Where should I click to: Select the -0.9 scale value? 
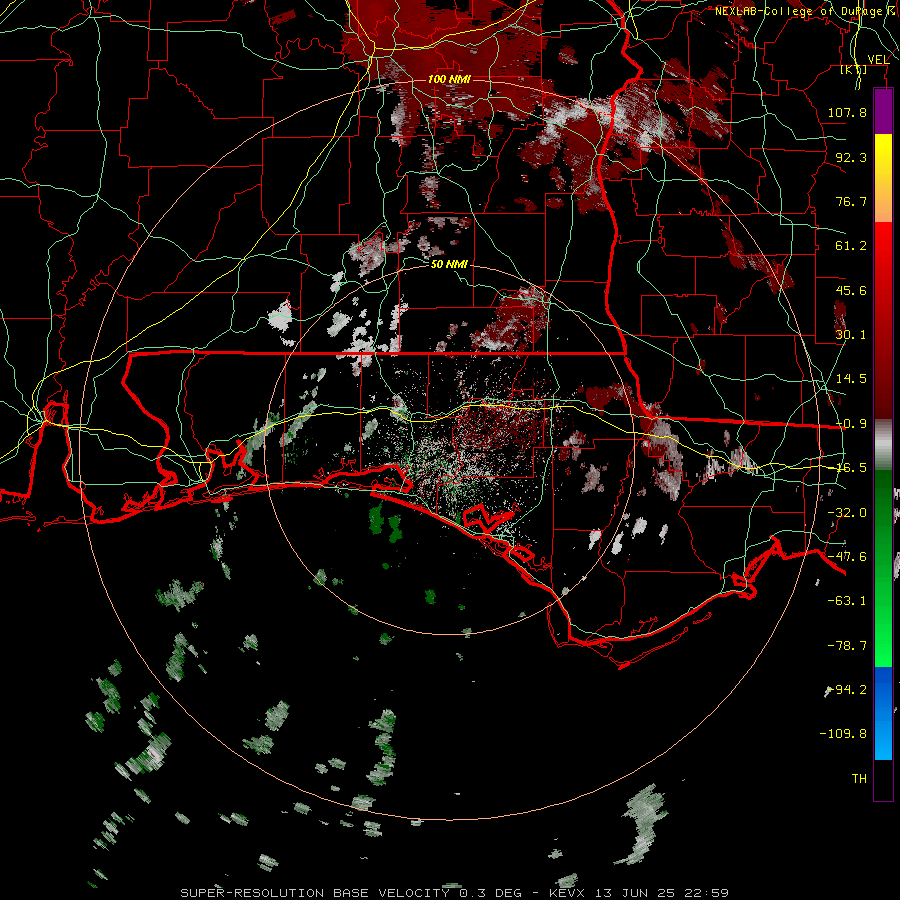(851, 424)
